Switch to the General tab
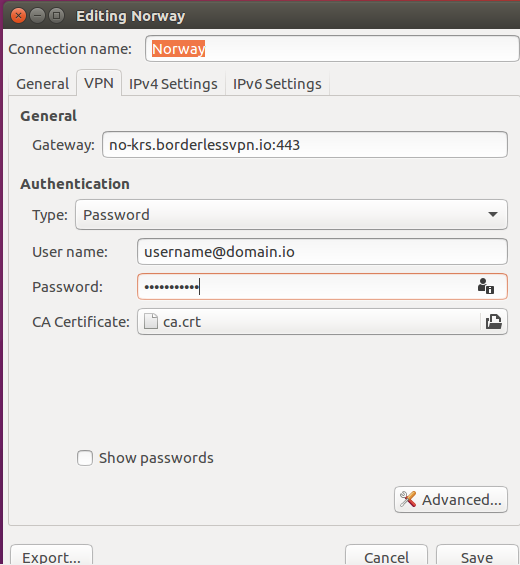 point(43,84)
